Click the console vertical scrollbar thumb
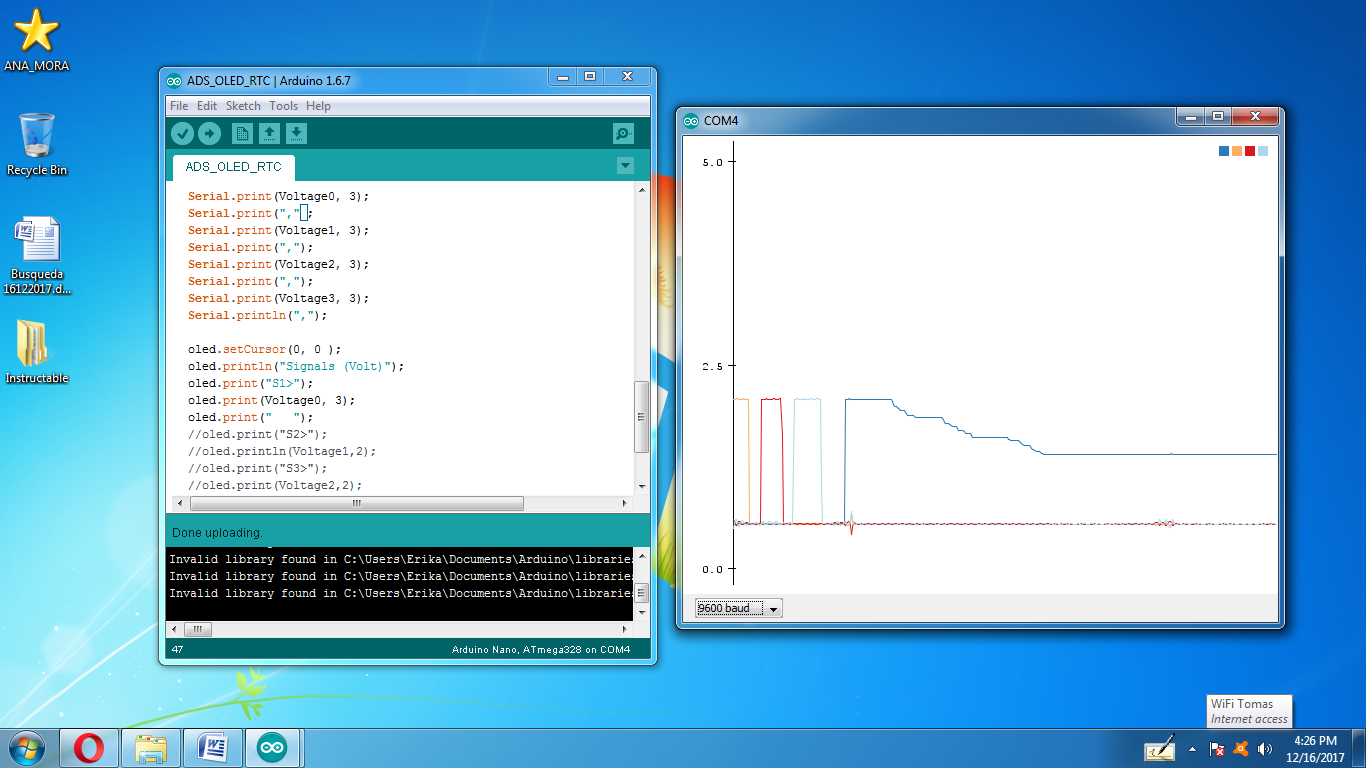 [x=642, y=593]
